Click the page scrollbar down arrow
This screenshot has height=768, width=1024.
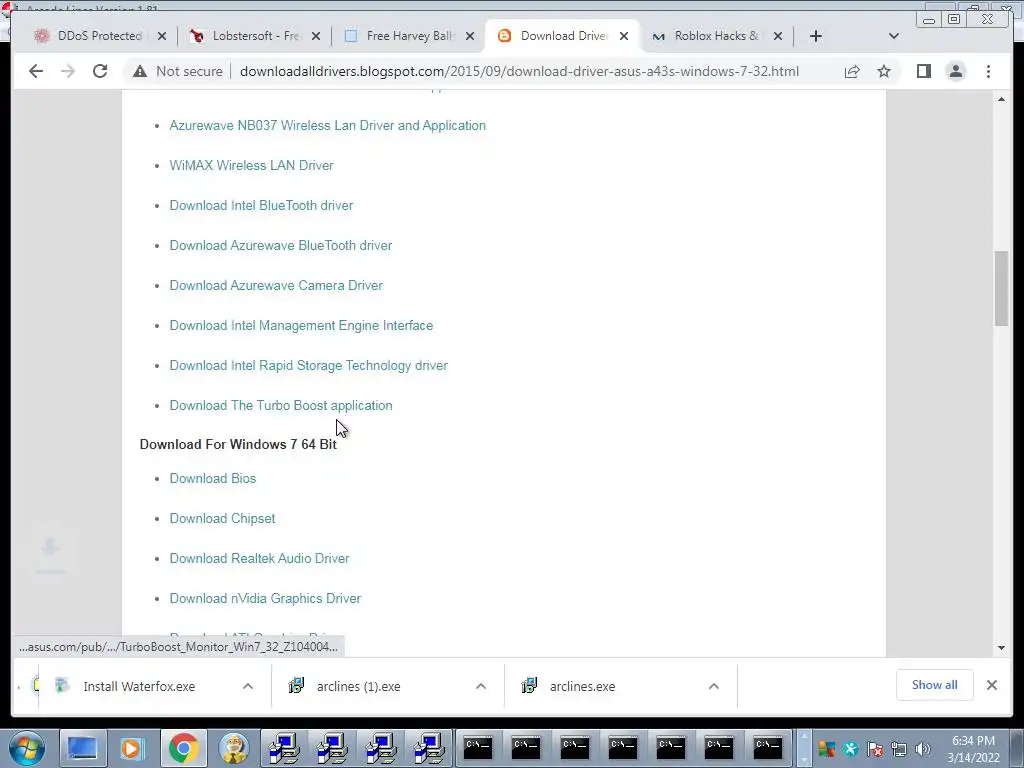pyautogui.click(x=1001, y=648)
